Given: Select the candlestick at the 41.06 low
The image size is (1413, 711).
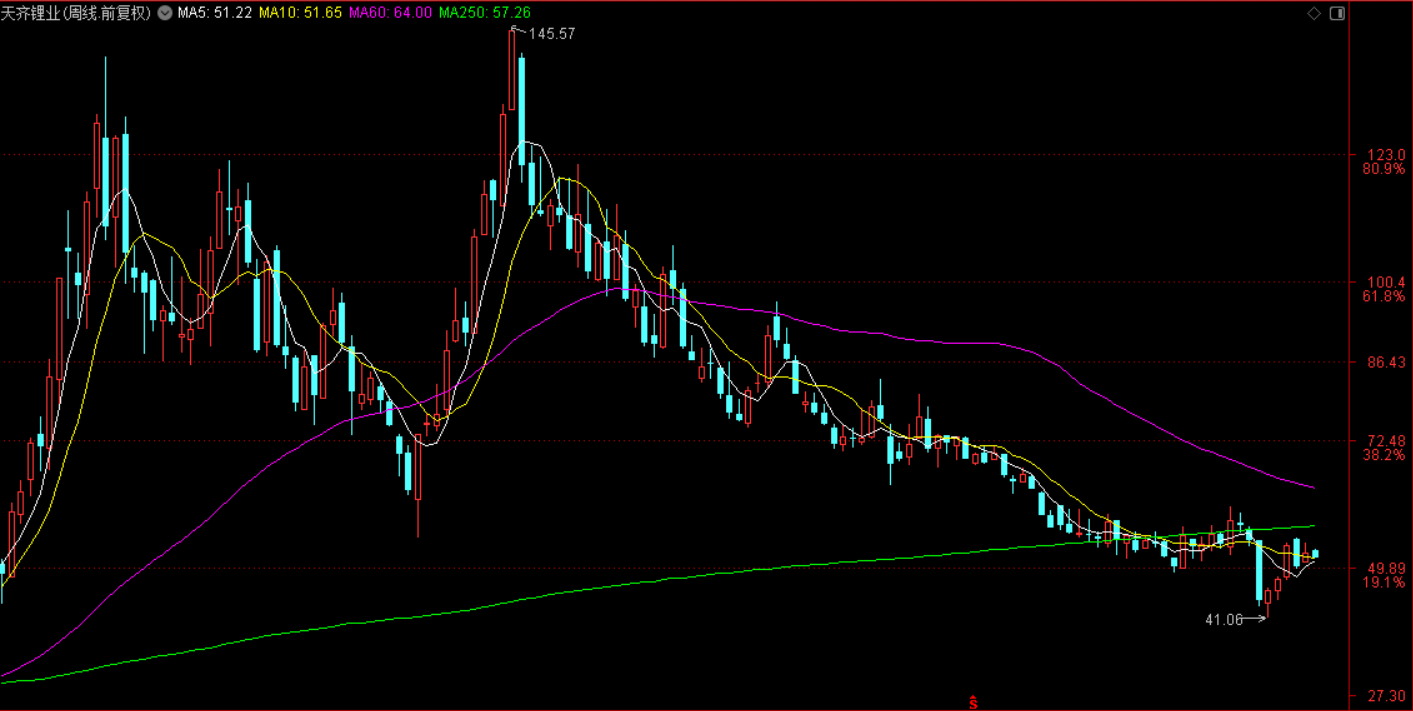Looking at the screenshot, I should (x=1268, y=602).
